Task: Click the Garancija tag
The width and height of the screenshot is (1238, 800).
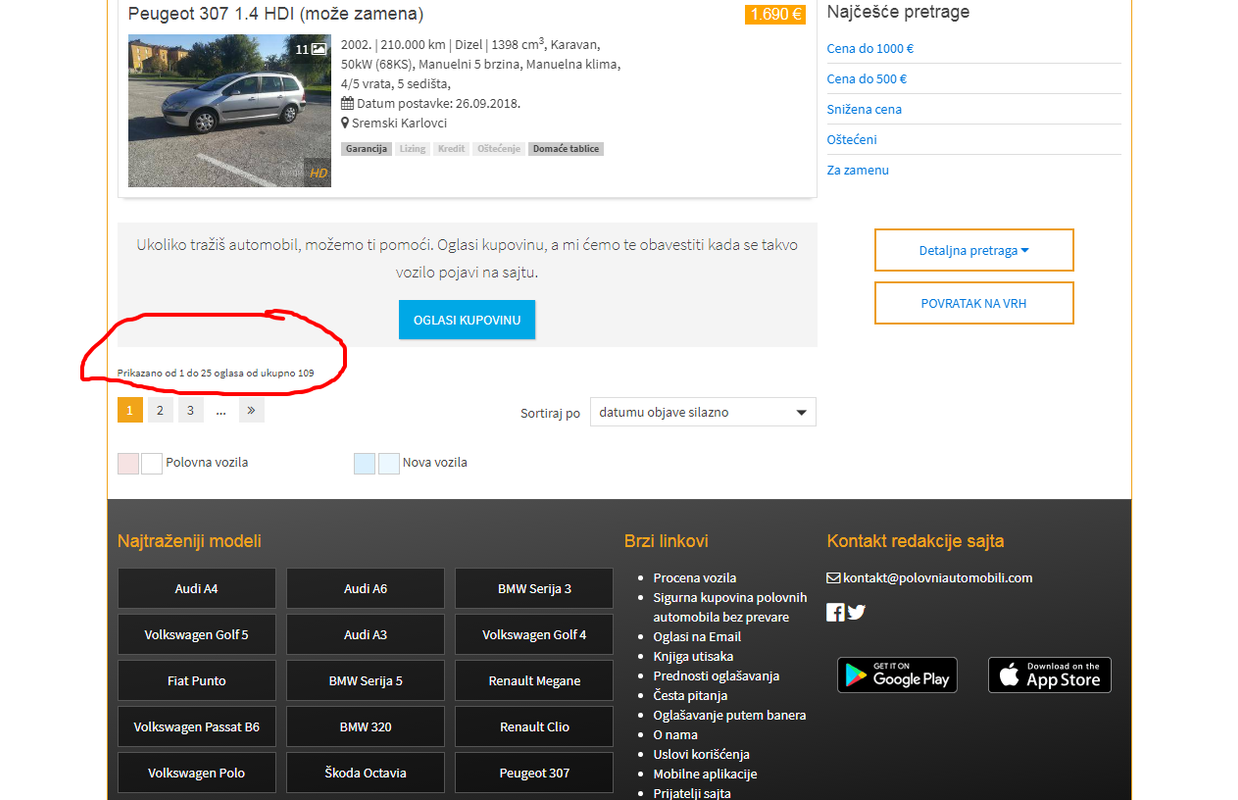Action: point(366,149)
